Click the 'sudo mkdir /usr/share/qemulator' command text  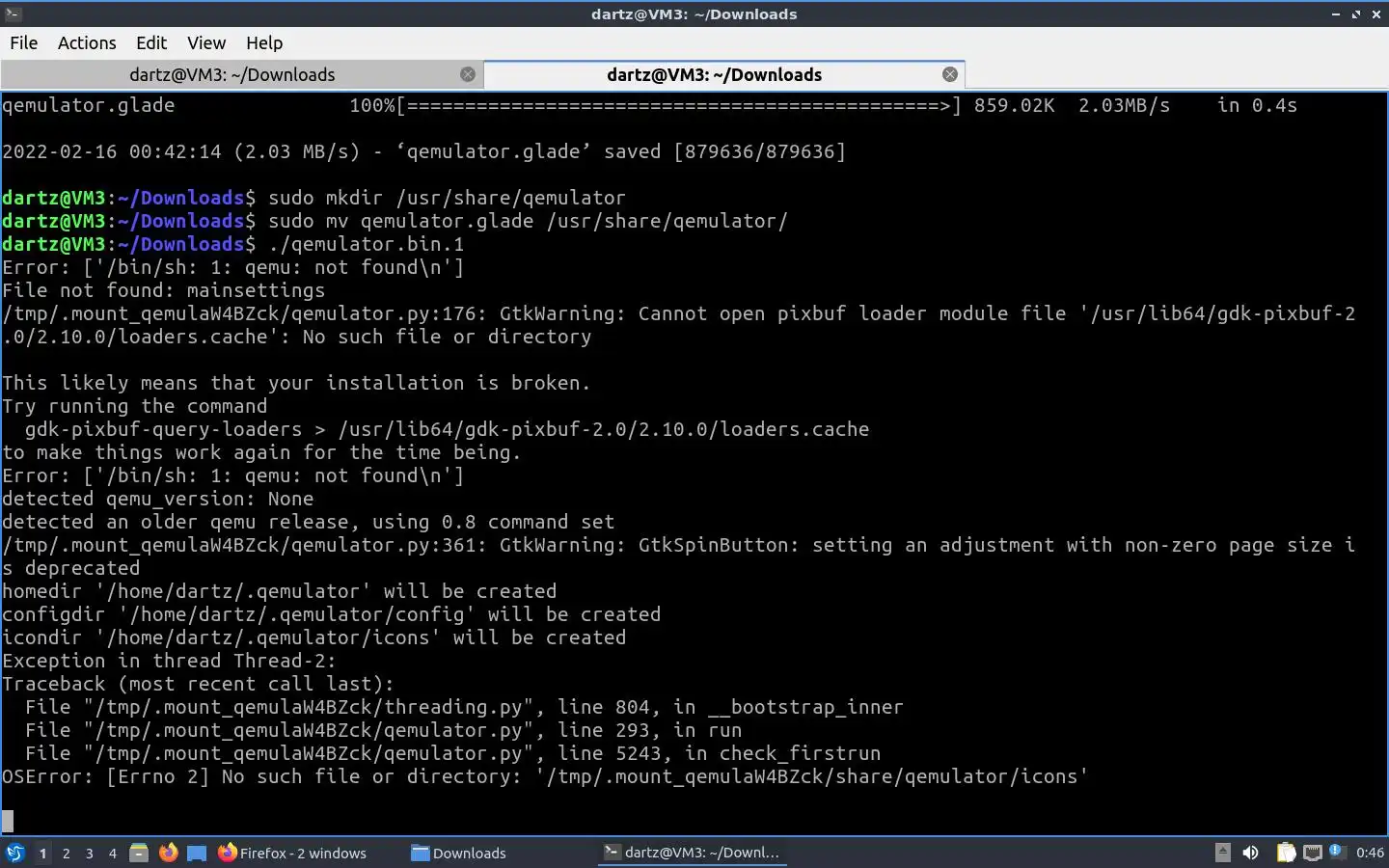(x=447, y=198)
